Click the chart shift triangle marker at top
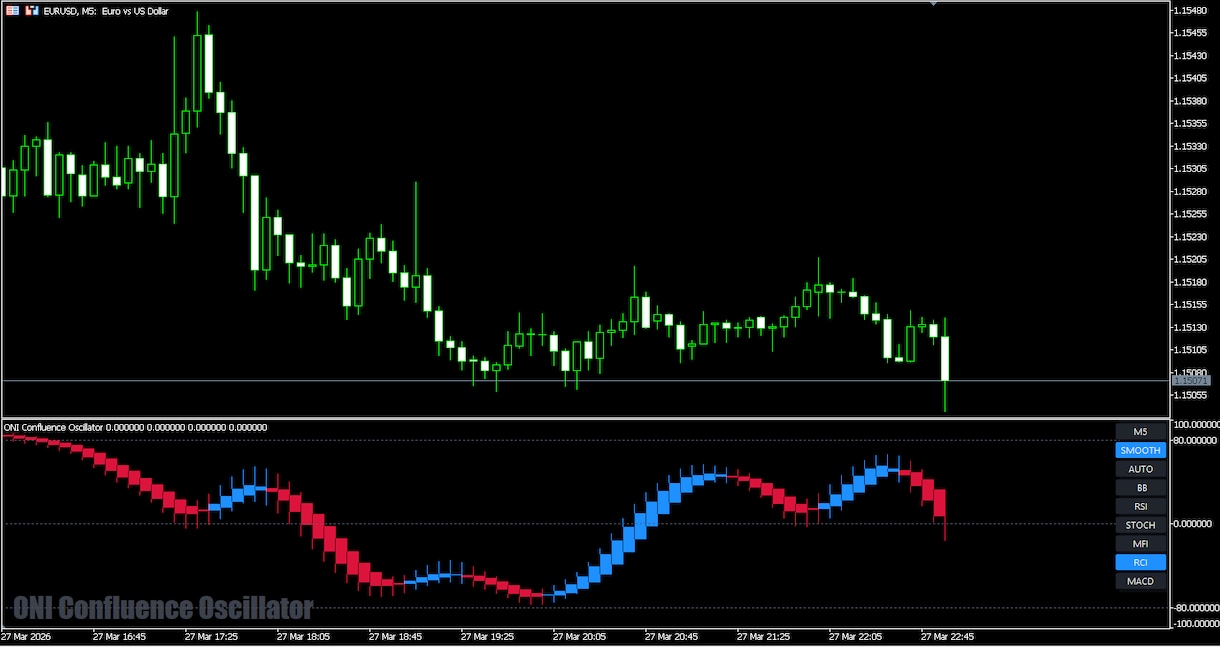Image resolution: width=1220 pixels, height=647 pixels. tap(934, 5)
